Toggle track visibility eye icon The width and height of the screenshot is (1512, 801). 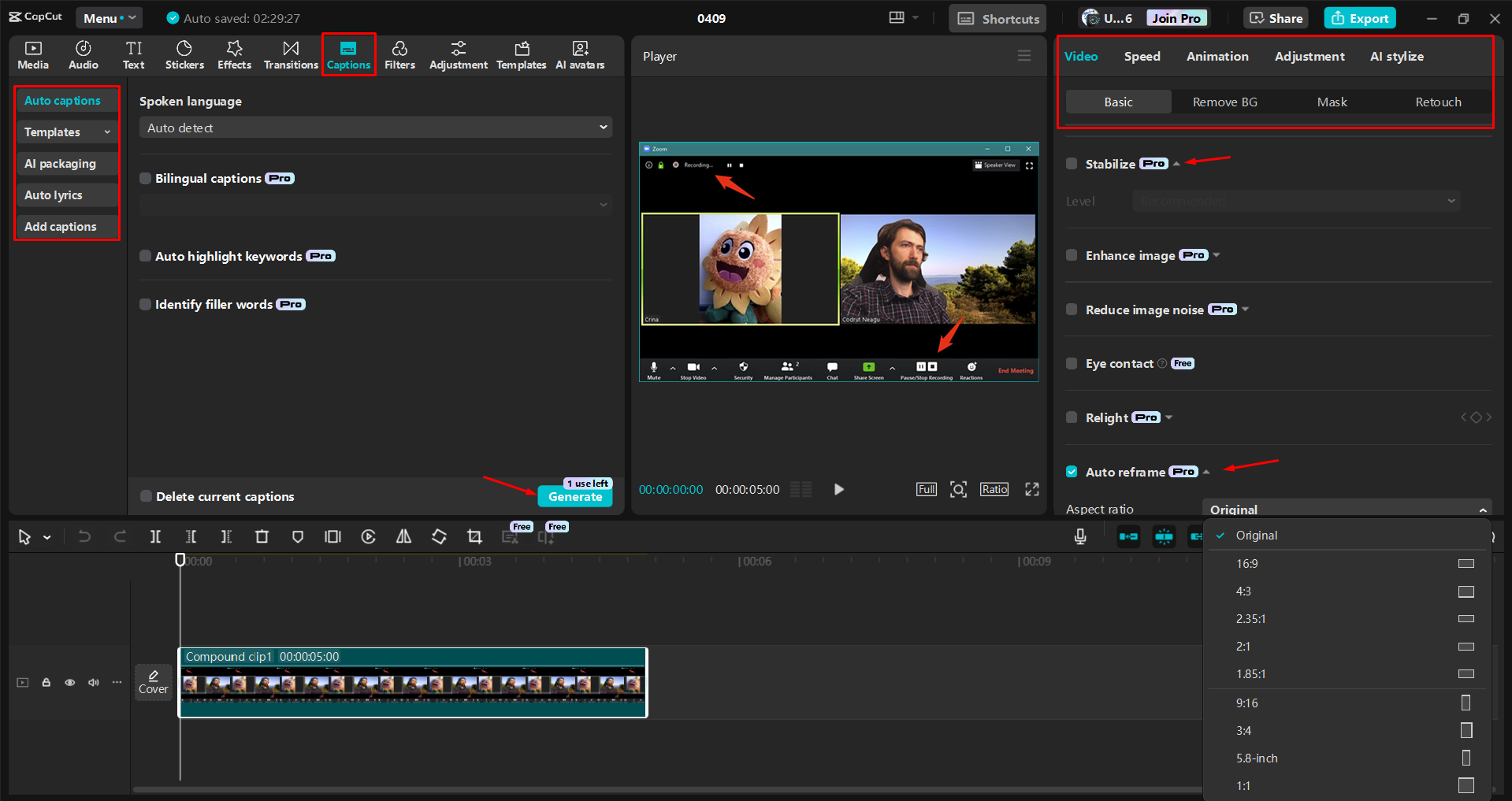tap(70, 682)
